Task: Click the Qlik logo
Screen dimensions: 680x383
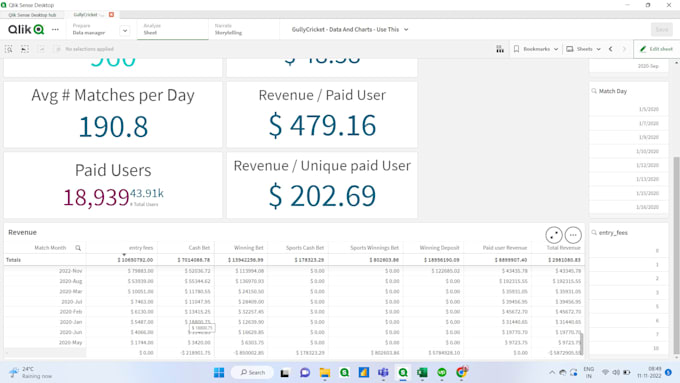Action: pos(26,29)
